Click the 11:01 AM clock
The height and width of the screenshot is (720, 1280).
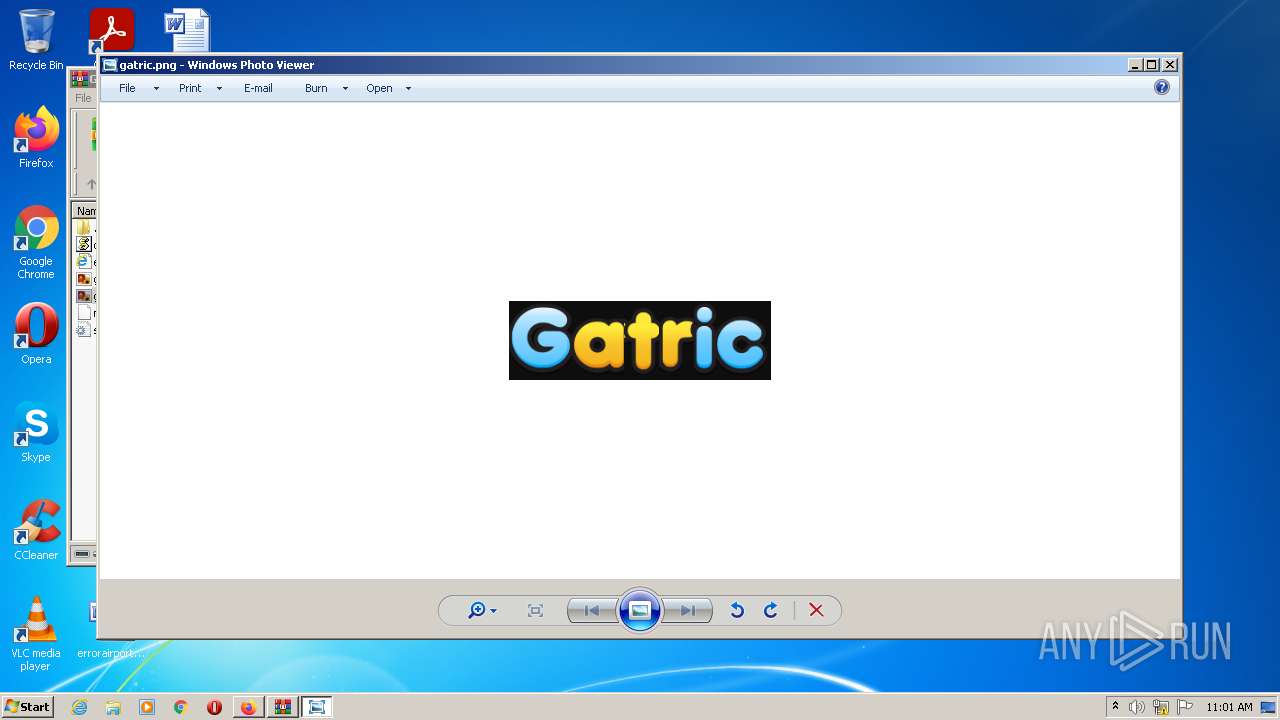click(1229, 707)
